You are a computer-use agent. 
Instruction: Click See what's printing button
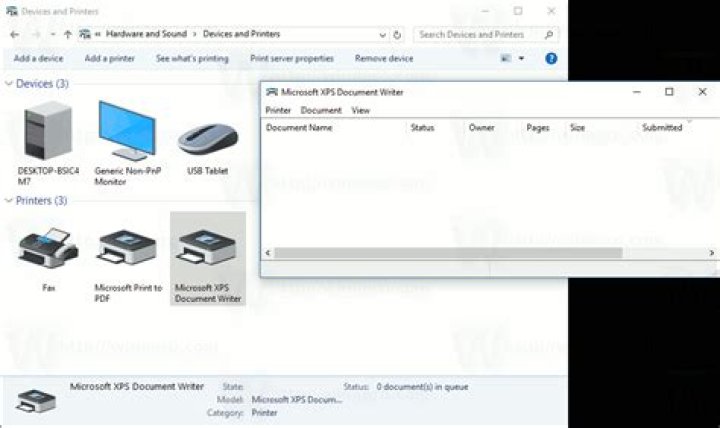tap(192, 59)
